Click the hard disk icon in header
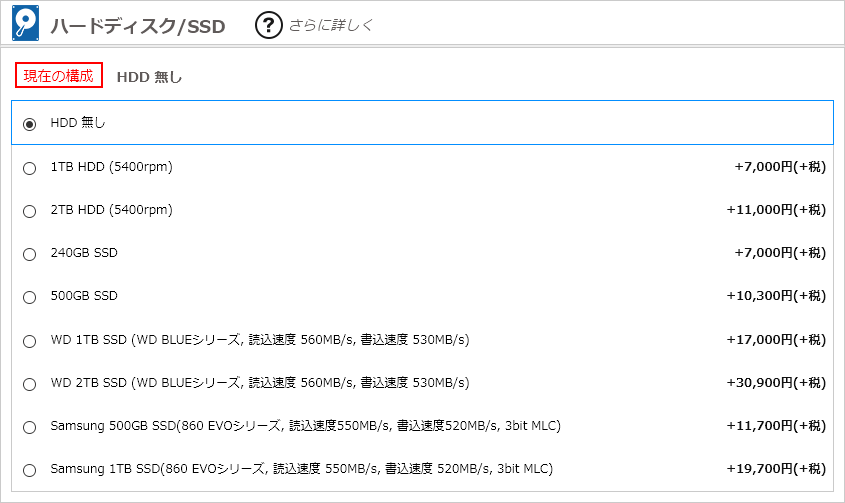Screen dimensions: 845x503 [25, 23]
